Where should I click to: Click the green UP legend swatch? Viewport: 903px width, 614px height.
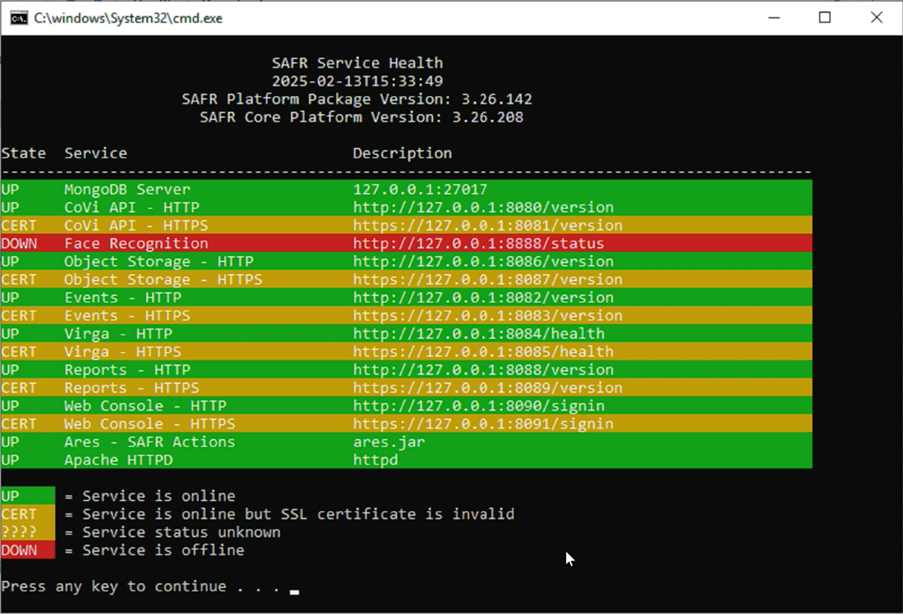pyautogui.click(x=27, y=496)
